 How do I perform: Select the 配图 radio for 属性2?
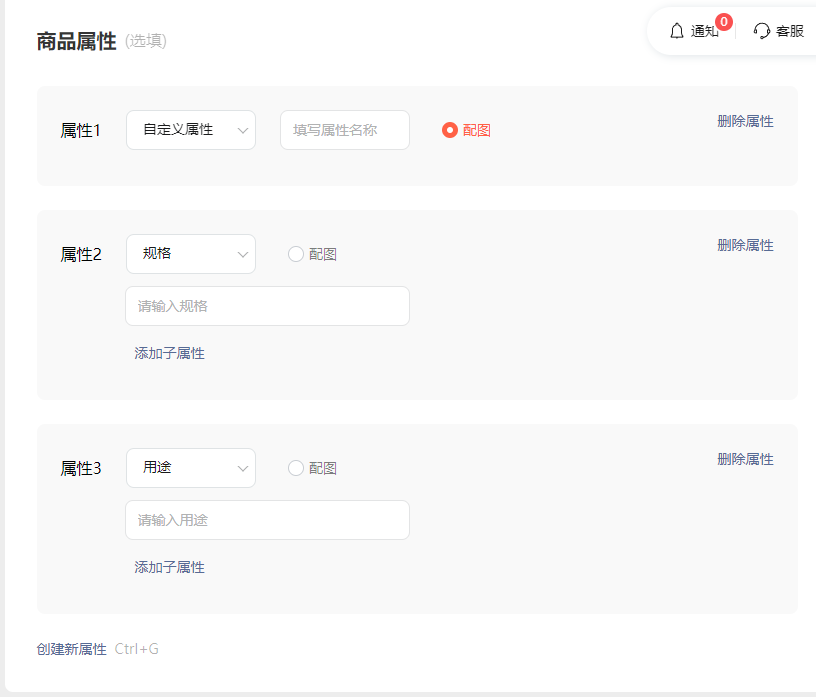[296, 254]
